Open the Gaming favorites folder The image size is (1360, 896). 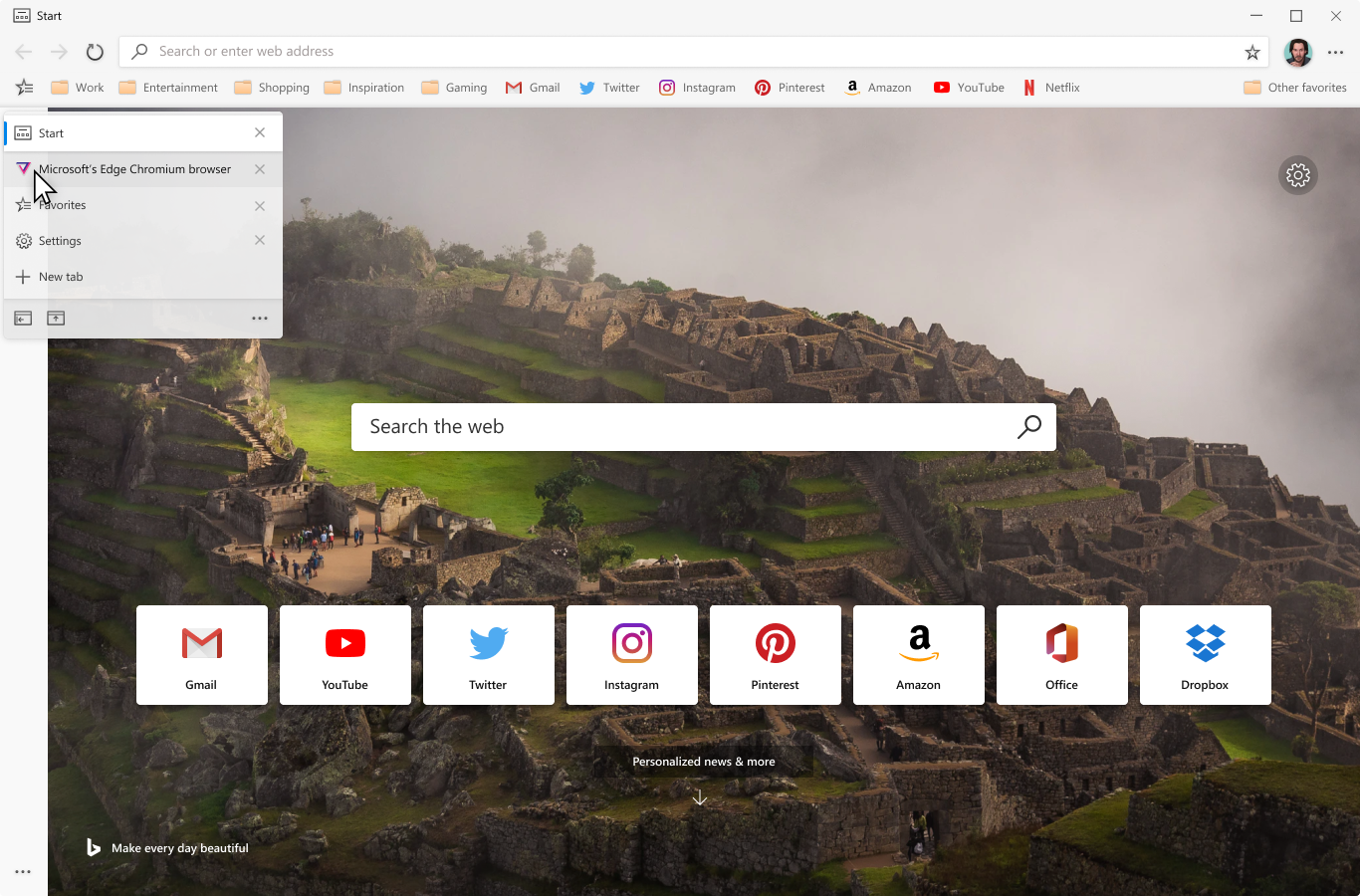[x=454, y=88]
